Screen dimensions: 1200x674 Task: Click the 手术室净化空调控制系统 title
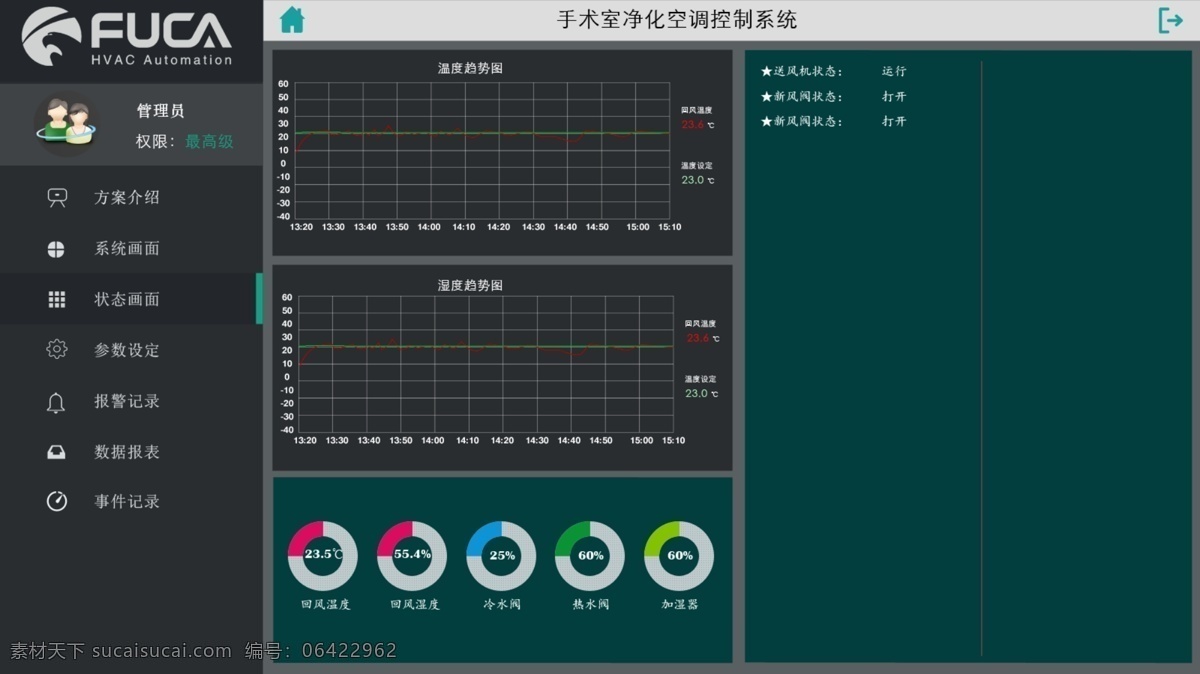coord(677,19)
